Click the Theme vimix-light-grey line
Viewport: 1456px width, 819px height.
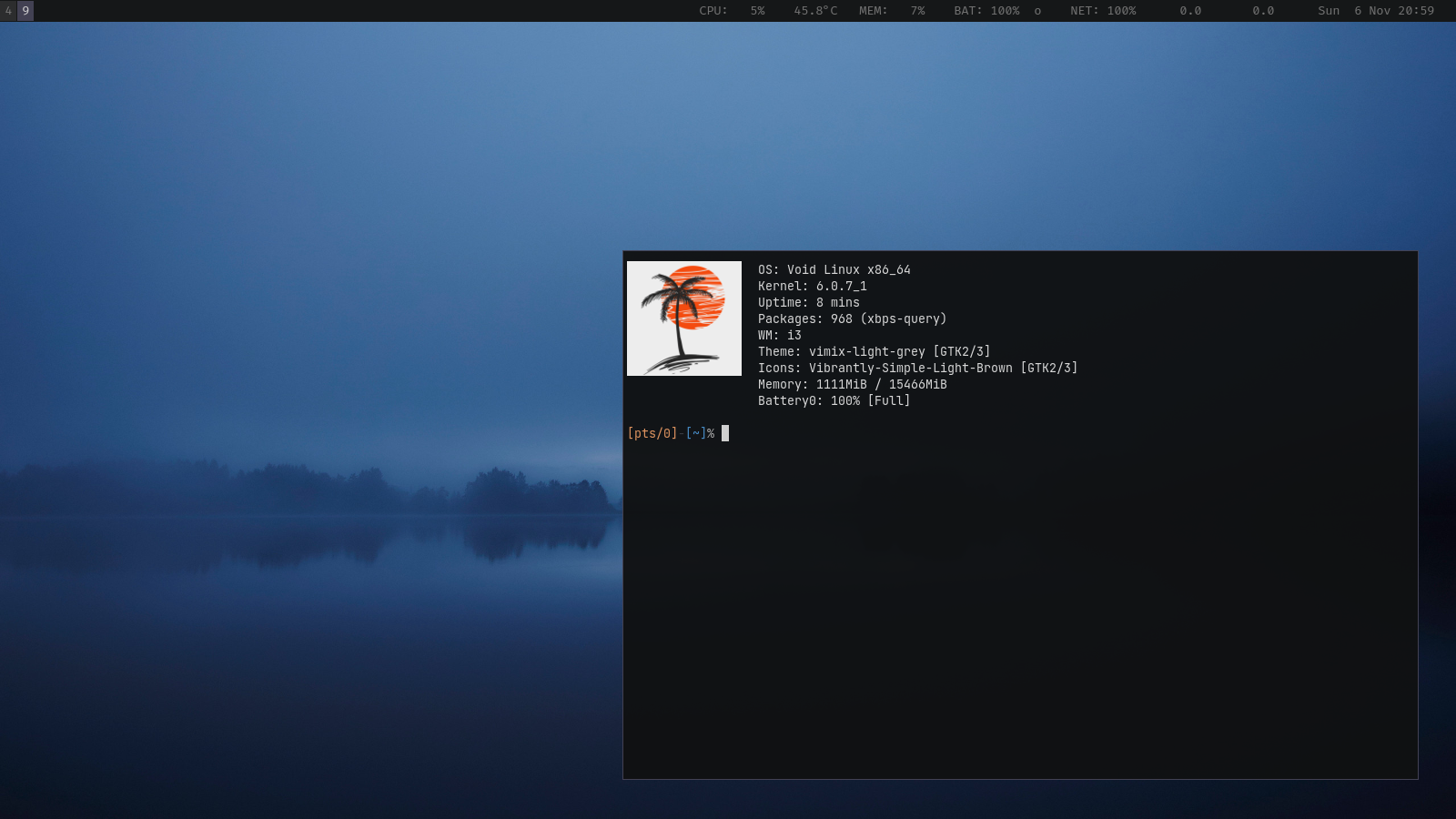click(874, 351)
